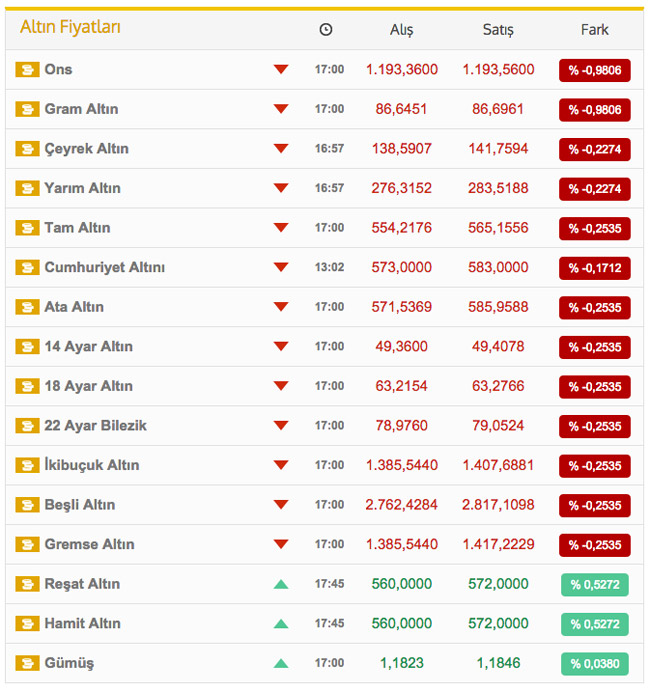Click the İkibuçuk Altın buying price 1.385,5440
This screenshot has width=650, height=692.
click(401, 465)
